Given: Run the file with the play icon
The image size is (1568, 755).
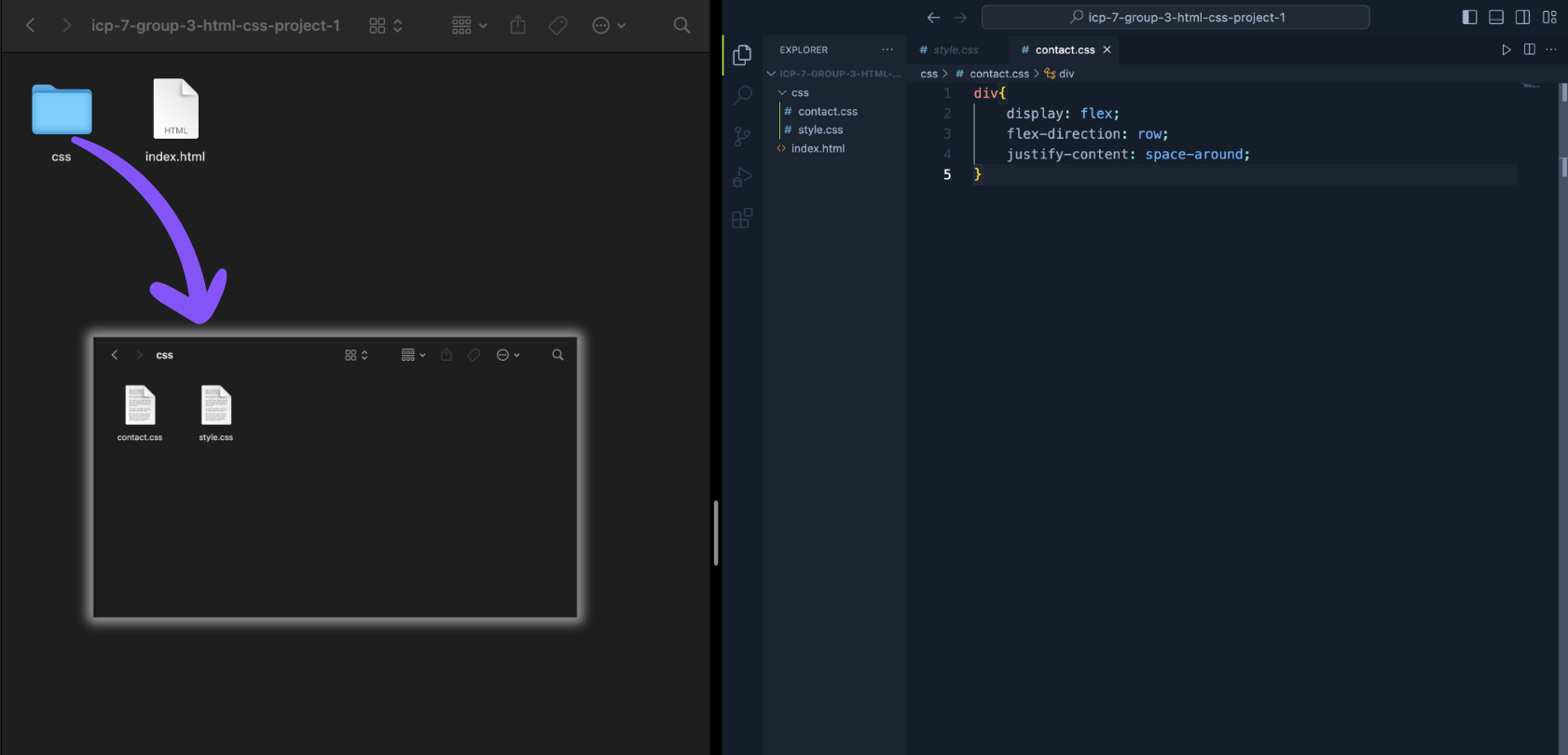Looking at the screenshot, I should tap(1506, 49).
